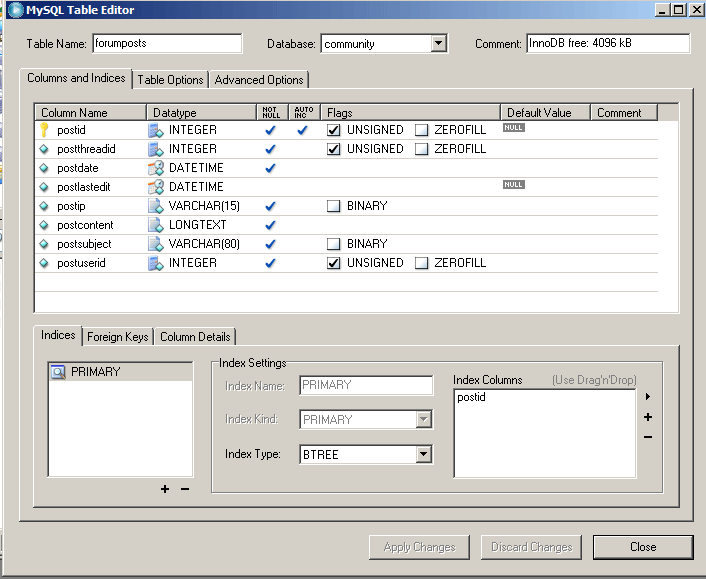Click the diamond icon beside postsubject
706x579 pixels.
click(x=44, y=244)
